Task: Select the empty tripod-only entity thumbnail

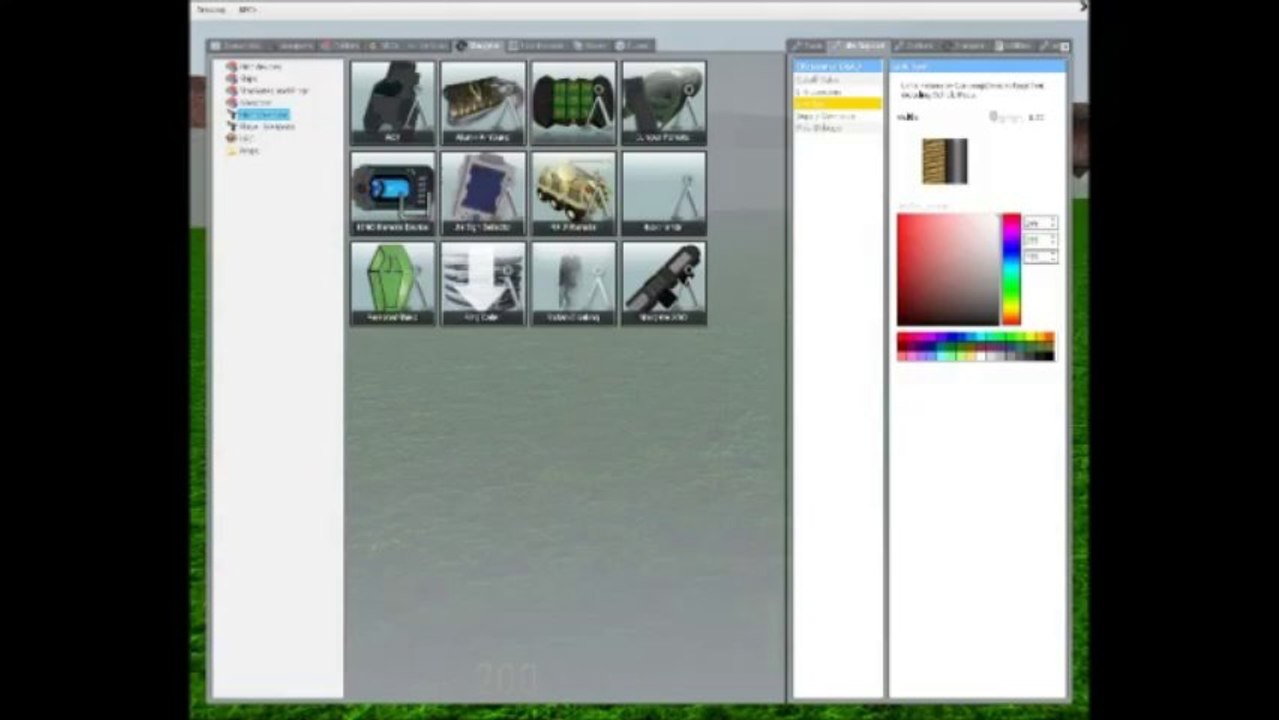Action: click(x=664, y=193)
